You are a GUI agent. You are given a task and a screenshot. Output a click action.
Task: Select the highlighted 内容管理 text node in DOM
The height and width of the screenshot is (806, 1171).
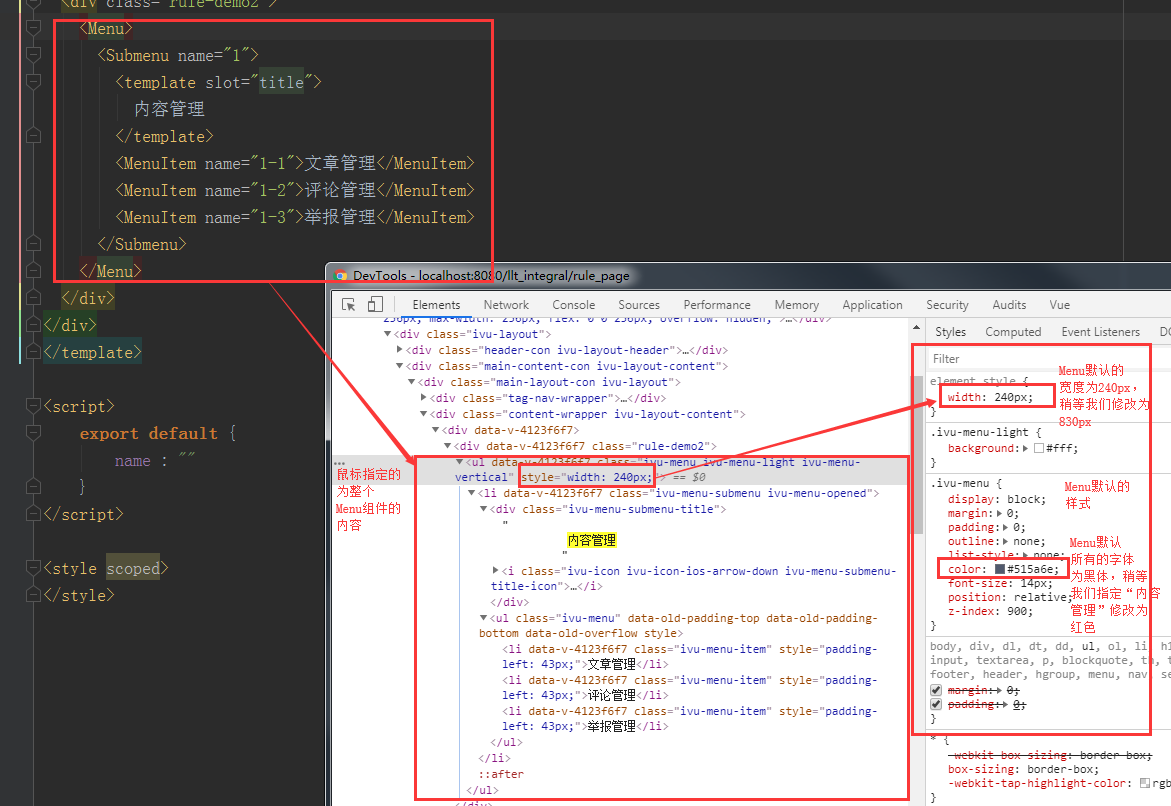(591, 540)
